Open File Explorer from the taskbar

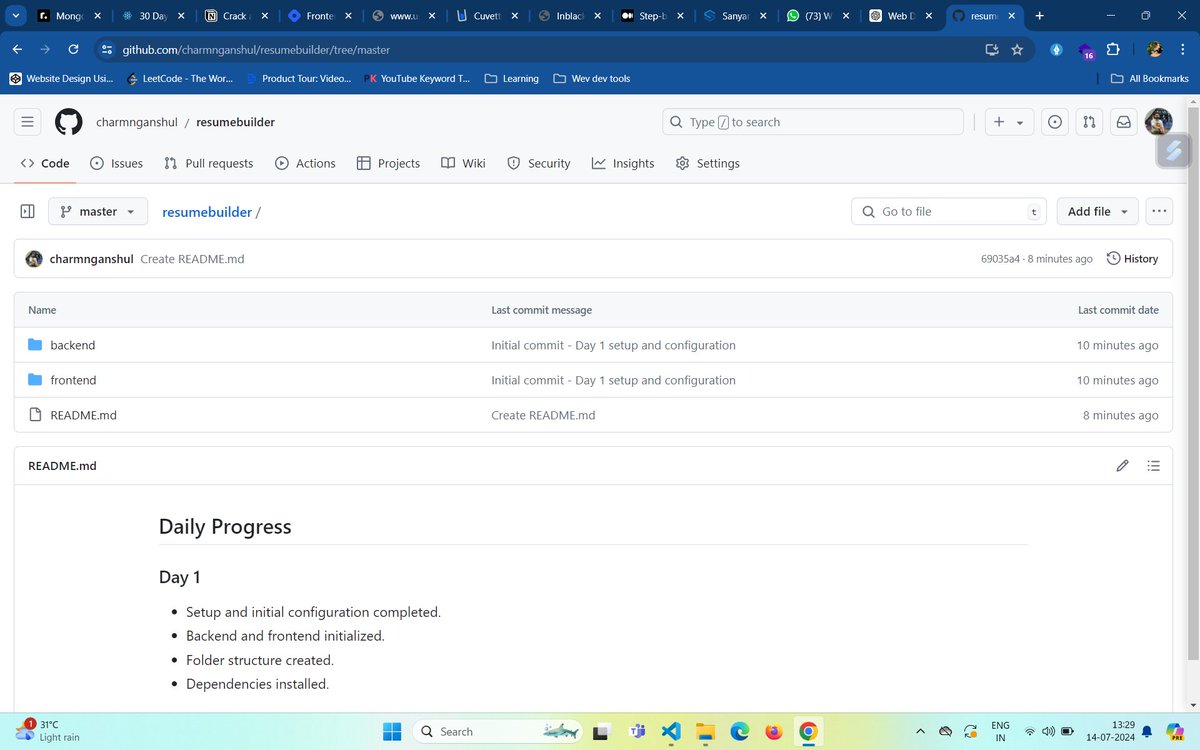706,731
